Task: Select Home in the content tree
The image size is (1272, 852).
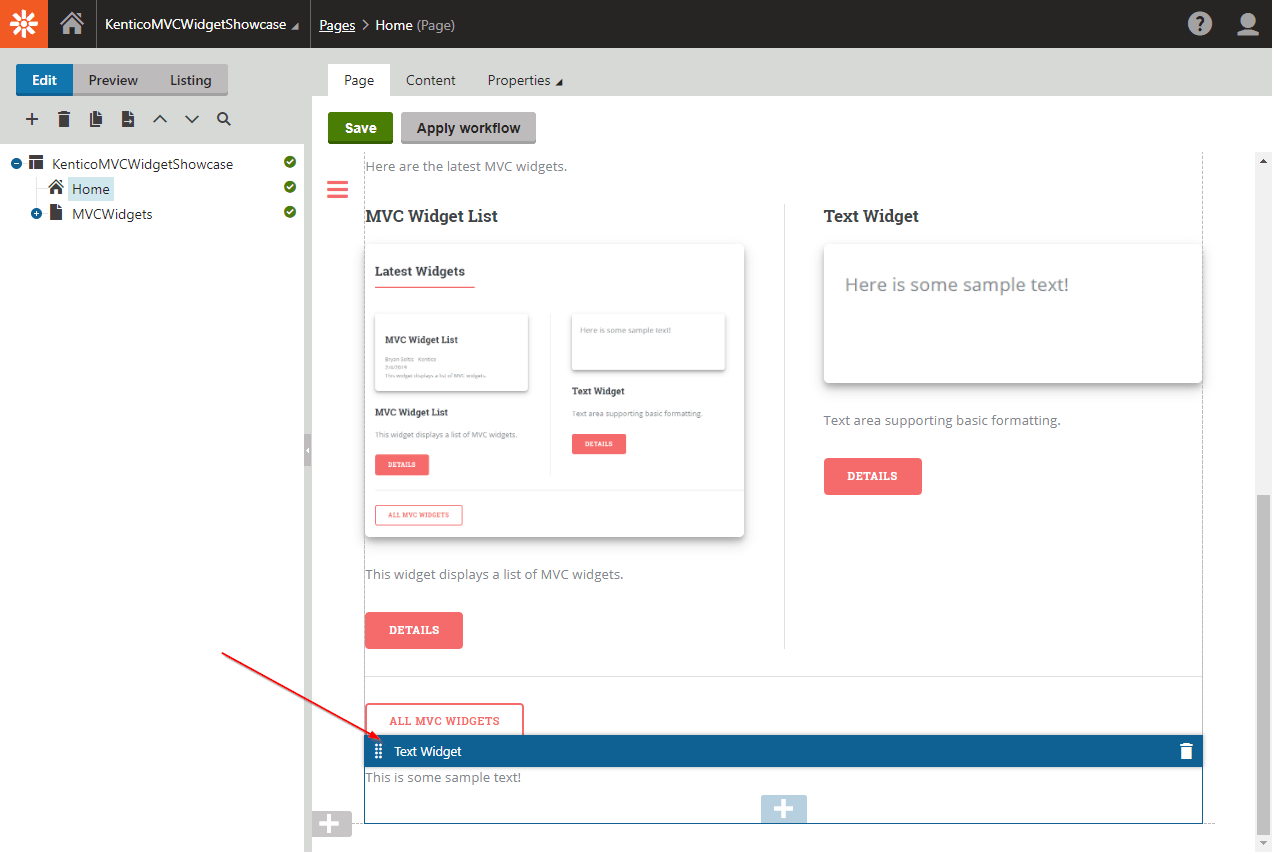Action: [90, 189]
